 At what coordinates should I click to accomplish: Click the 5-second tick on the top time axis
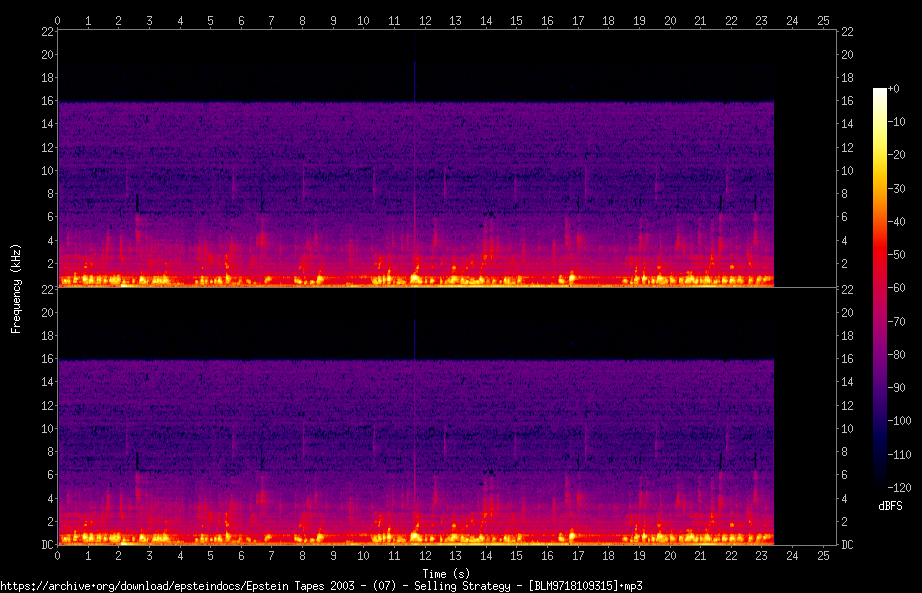[211, 20]
